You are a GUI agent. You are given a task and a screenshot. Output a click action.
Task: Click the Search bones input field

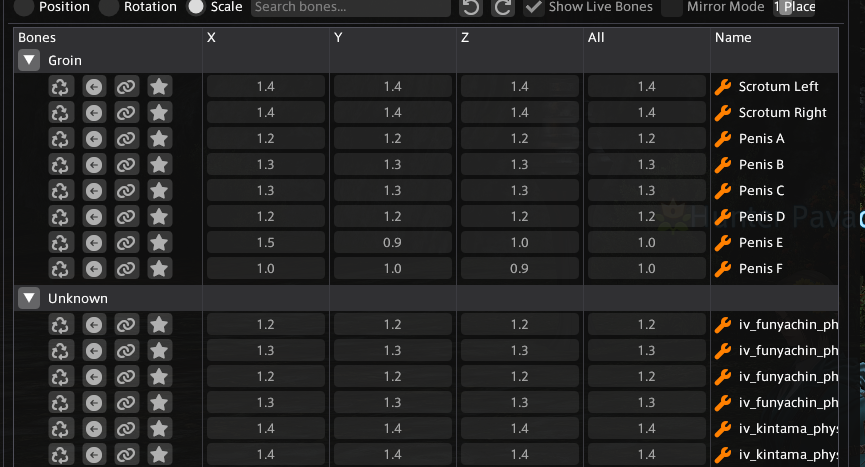(351, 7)
